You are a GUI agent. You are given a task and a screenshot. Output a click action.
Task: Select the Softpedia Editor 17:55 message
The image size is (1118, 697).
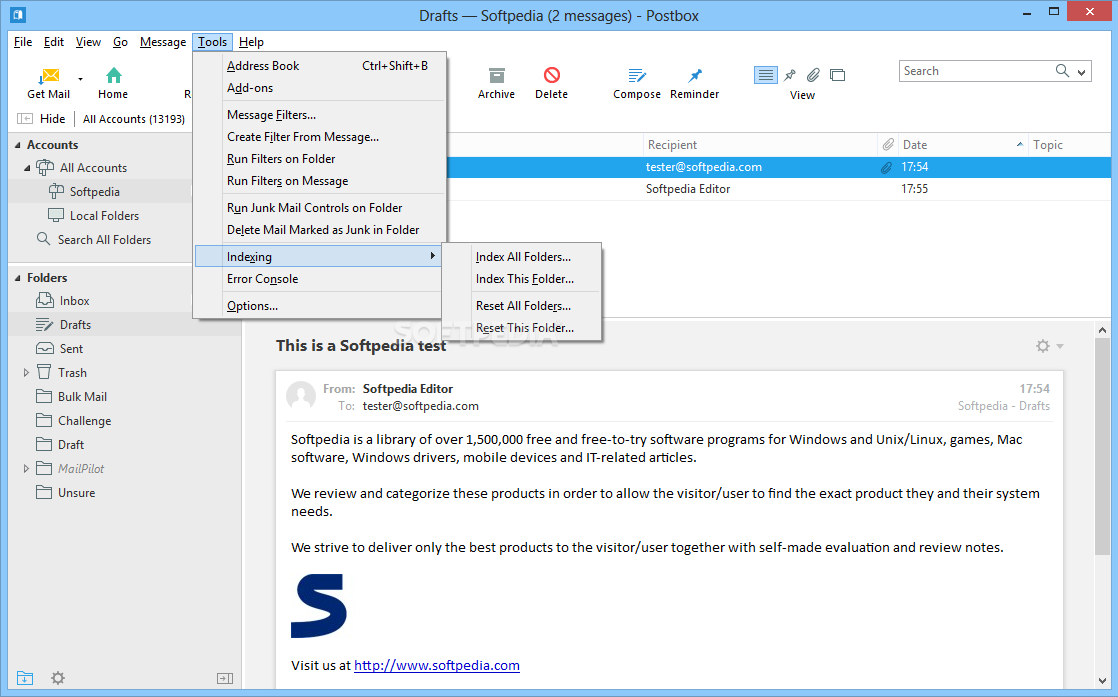click(779, 189)
